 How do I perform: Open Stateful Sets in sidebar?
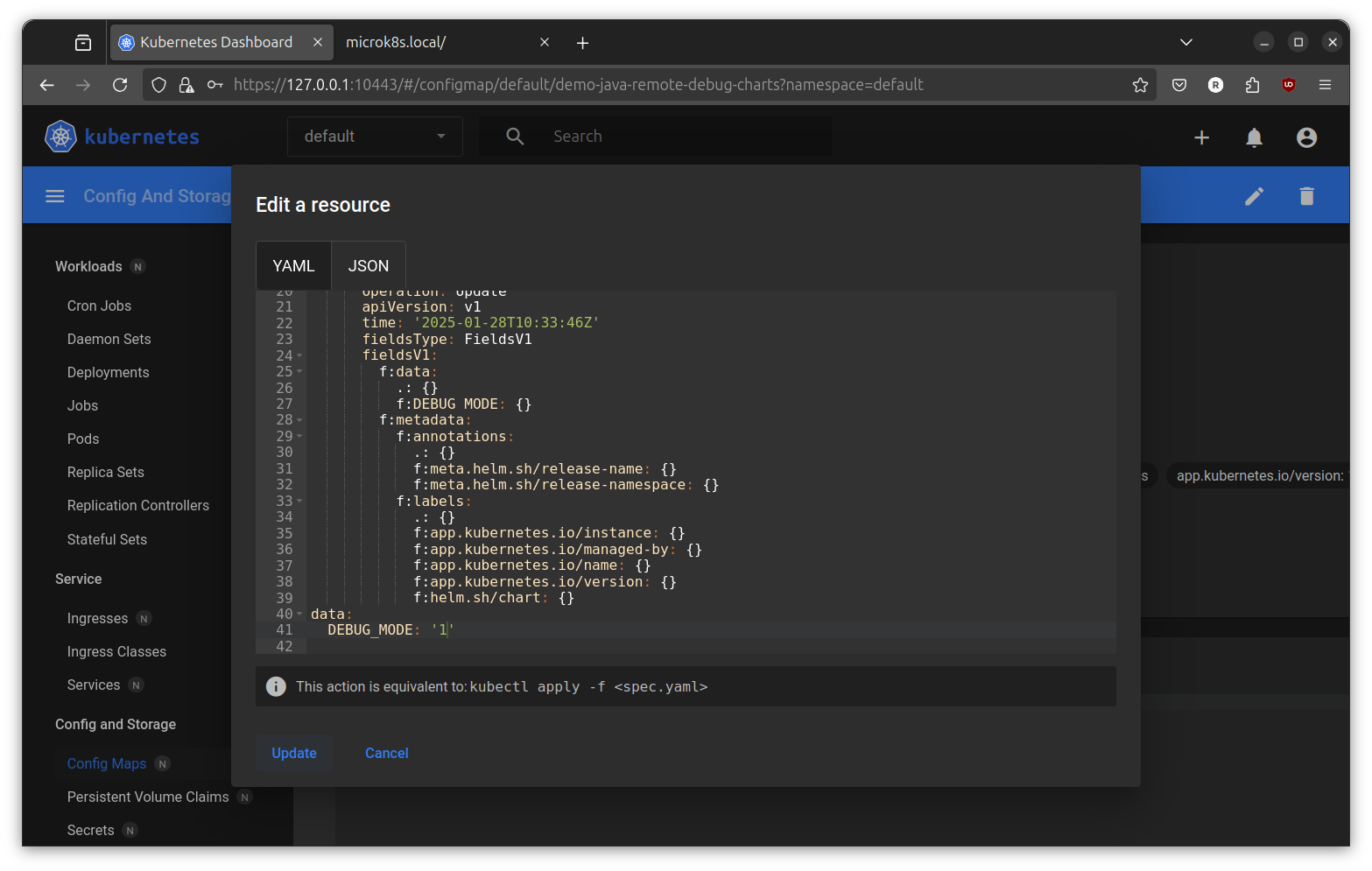[107, 539]
